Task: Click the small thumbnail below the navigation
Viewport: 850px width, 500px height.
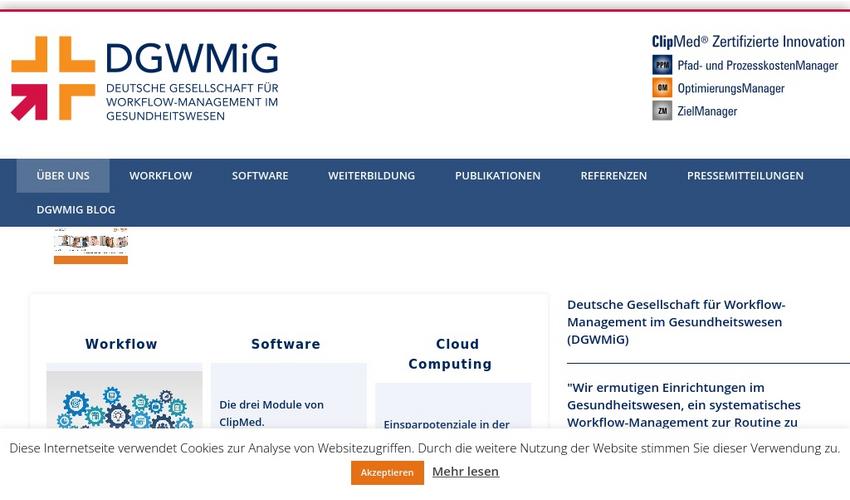Action: [91, 246]
